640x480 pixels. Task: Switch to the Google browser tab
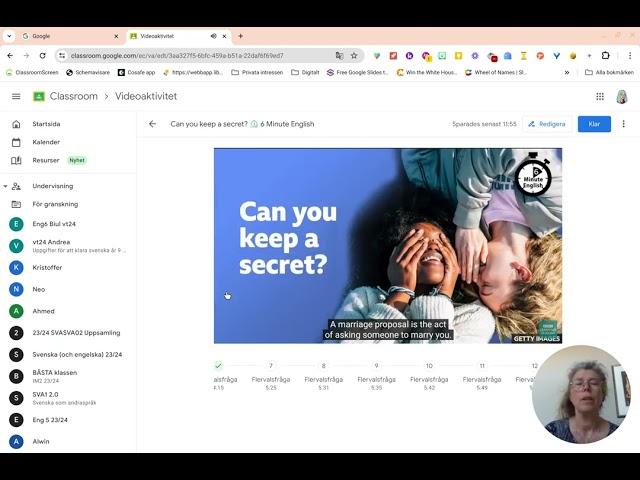pyautogui.click(x=69, y=36)
